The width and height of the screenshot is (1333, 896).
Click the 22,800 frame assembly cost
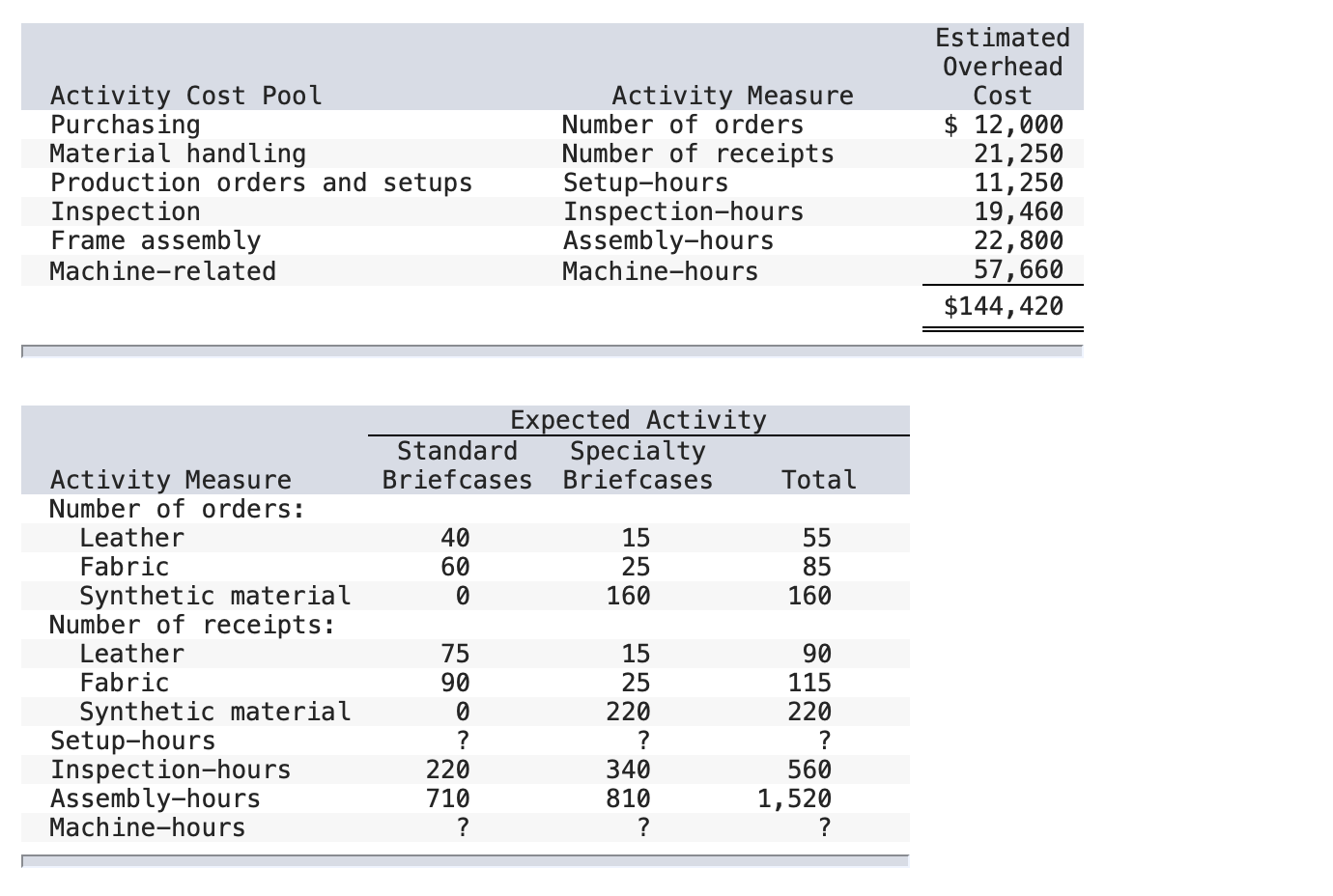(x=1019, y=240)
